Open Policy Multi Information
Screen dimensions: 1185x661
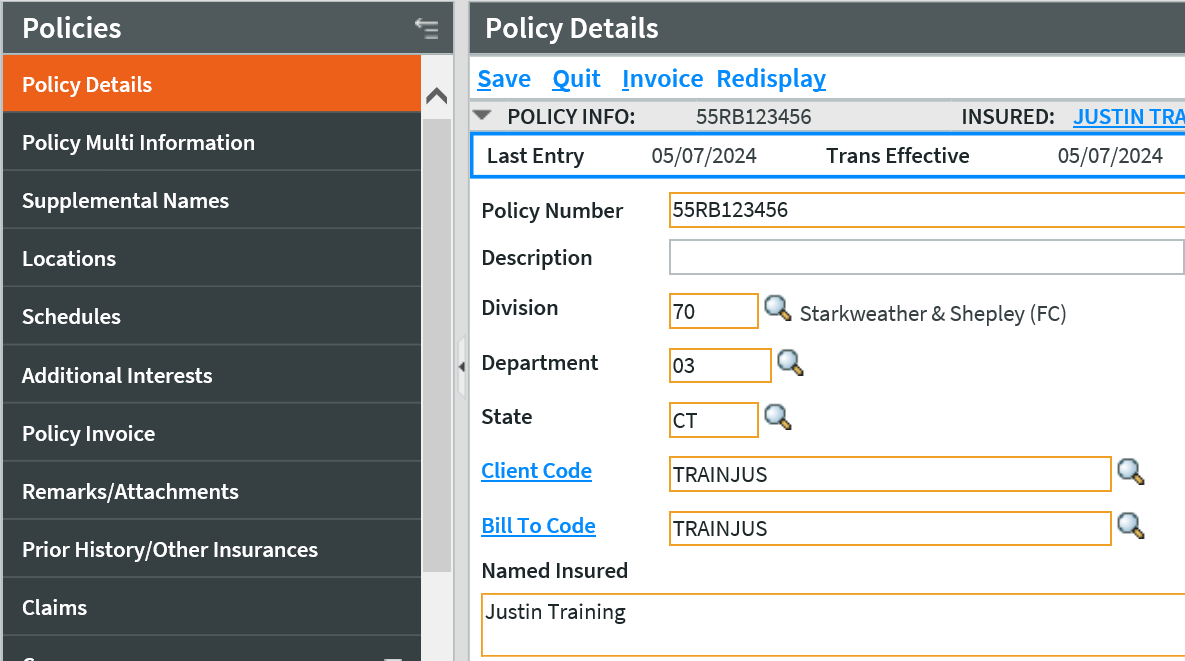click(212, 142)
